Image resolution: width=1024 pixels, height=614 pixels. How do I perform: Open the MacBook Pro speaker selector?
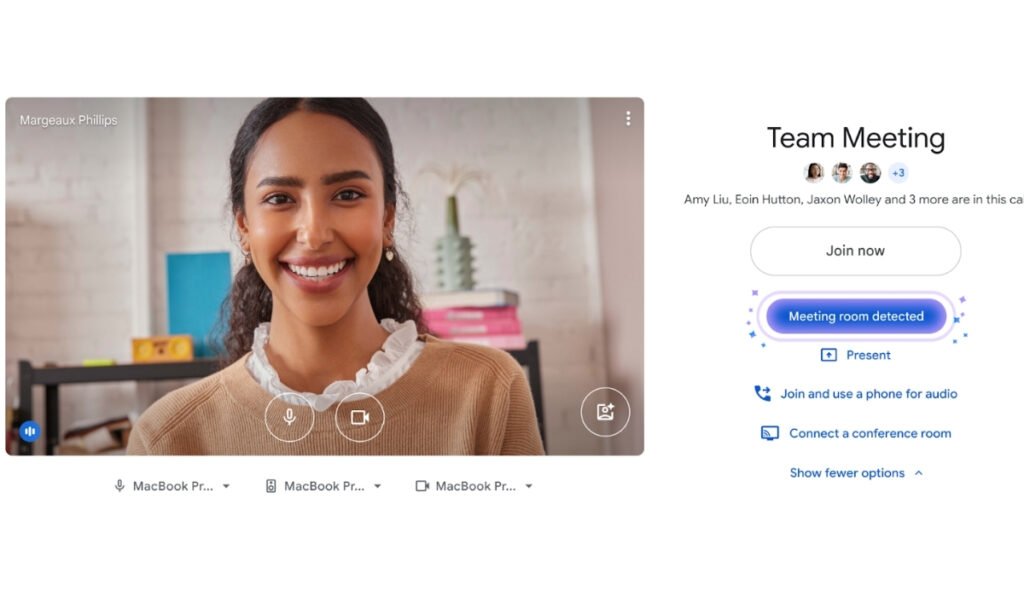pos(322,486)
